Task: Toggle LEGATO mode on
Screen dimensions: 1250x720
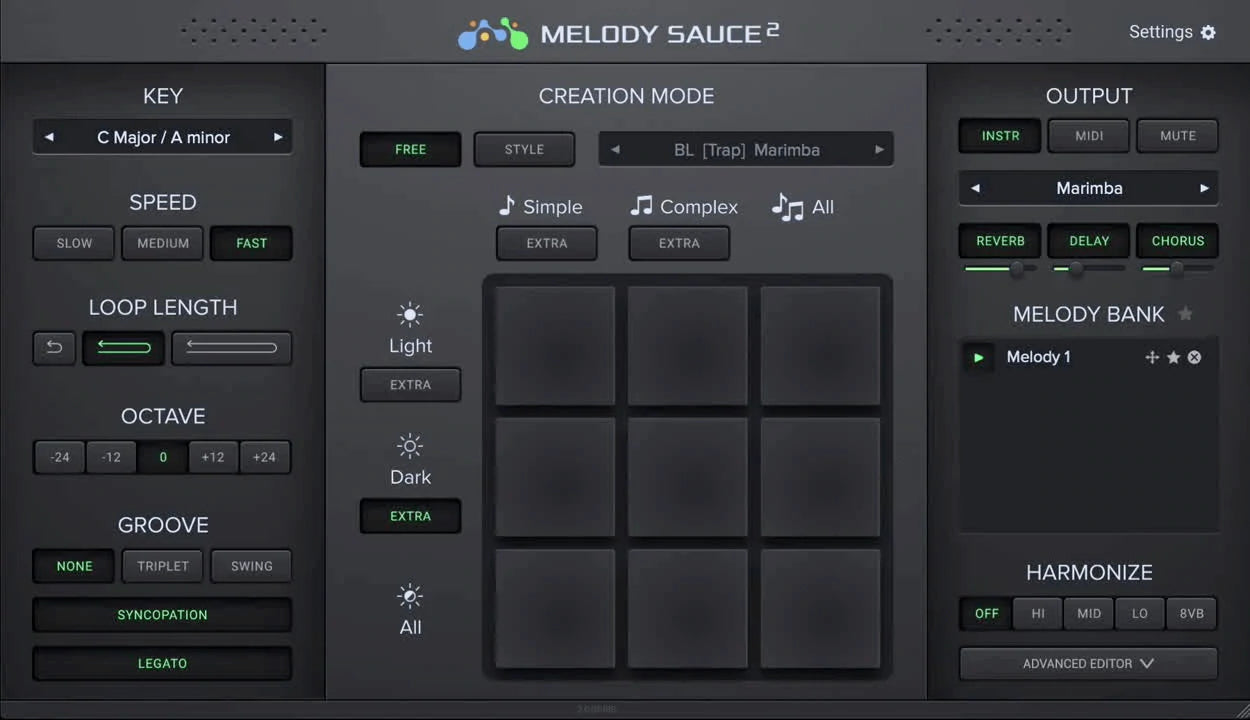Action: [162, 663]
